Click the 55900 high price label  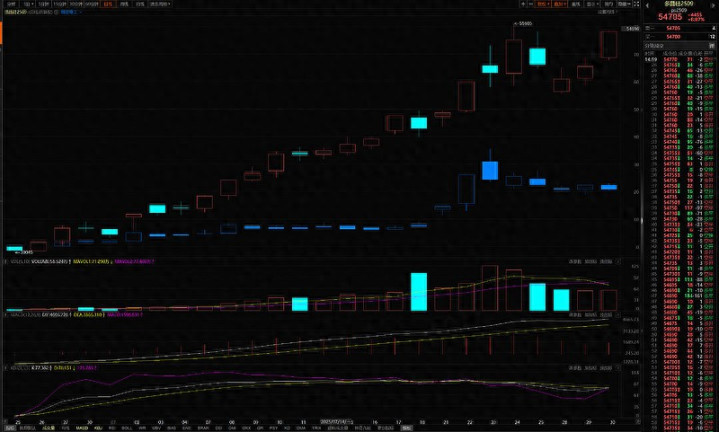(523, 23)
